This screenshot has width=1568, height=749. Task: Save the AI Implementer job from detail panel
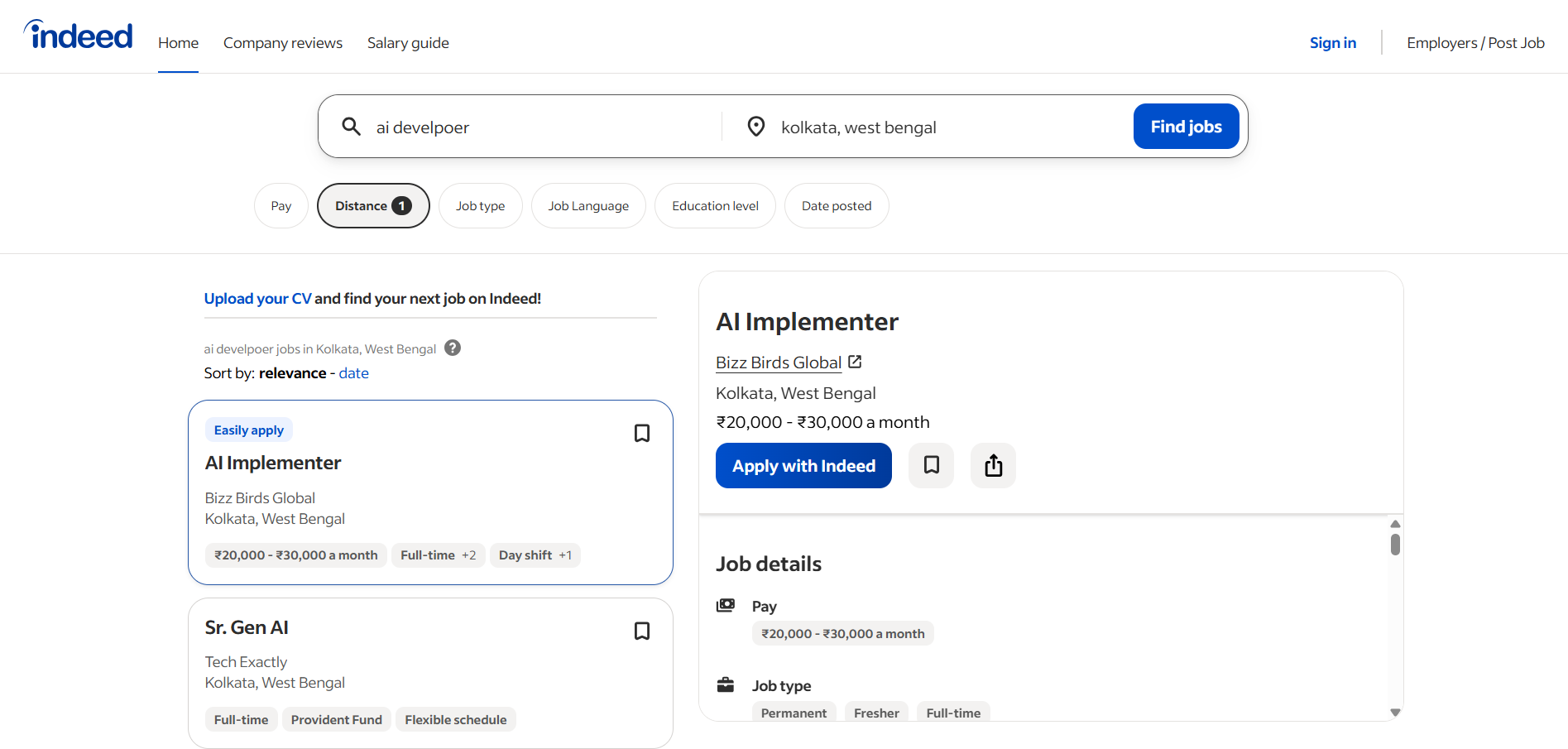[x=930, y=465]
